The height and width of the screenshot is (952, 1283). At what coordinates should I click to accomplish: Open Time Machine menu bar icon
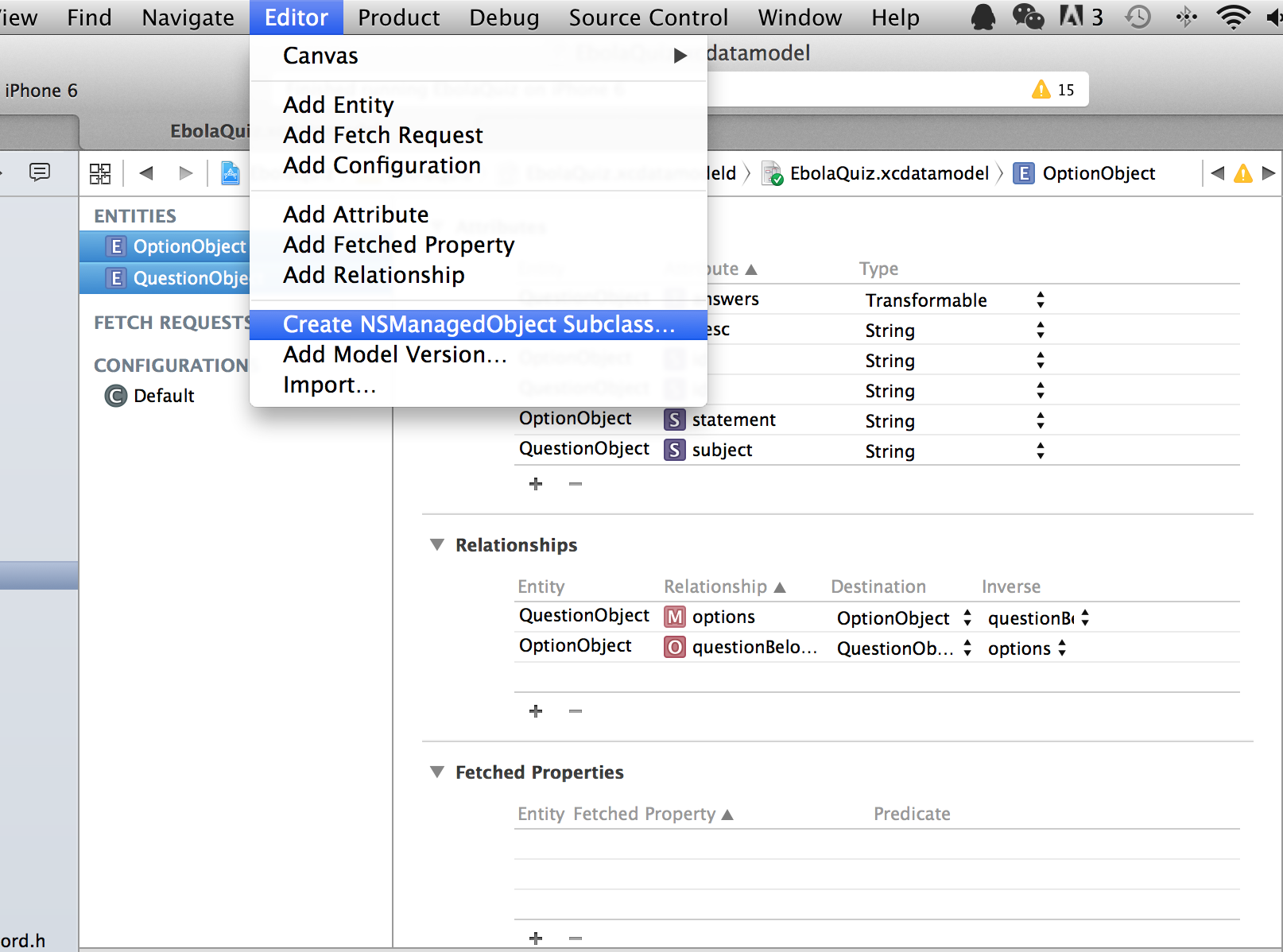[x=1138, y=17]
